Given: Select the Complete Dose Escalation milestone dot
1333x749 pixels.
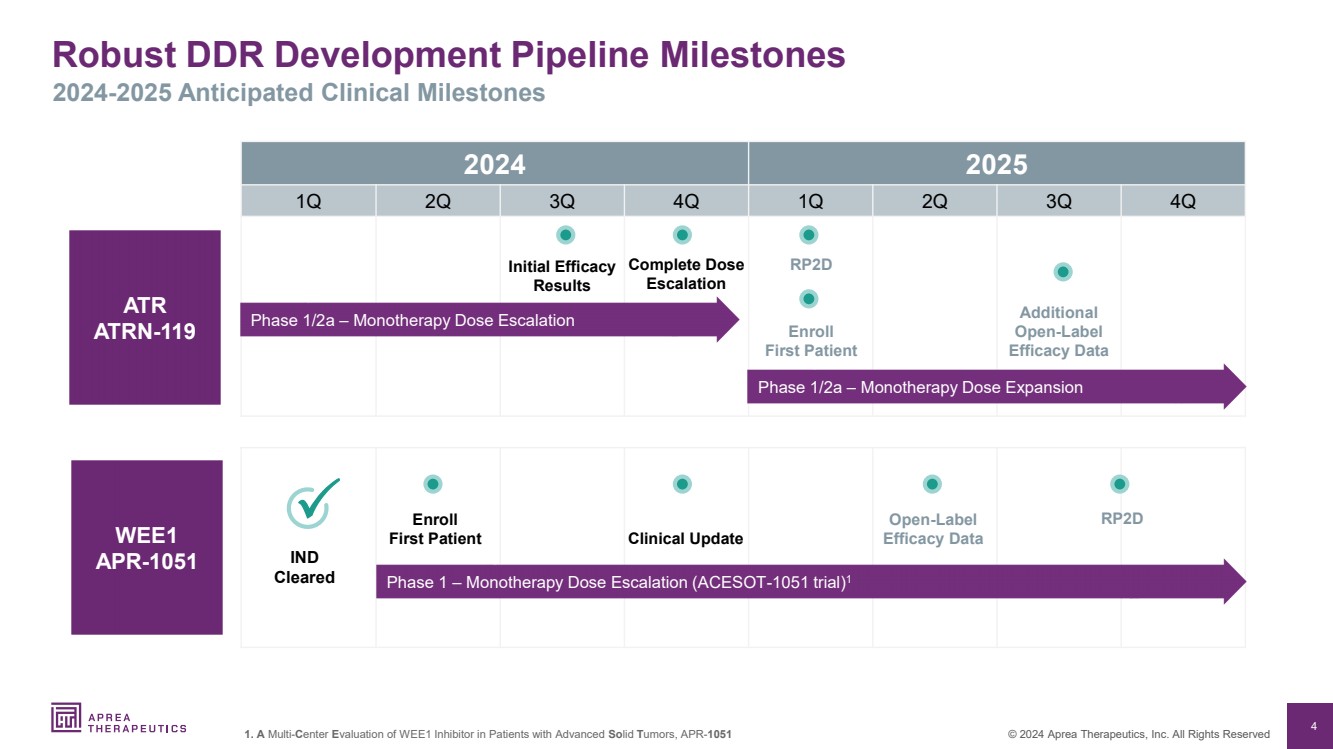Looking at the screenshot, I should (682, 235).
